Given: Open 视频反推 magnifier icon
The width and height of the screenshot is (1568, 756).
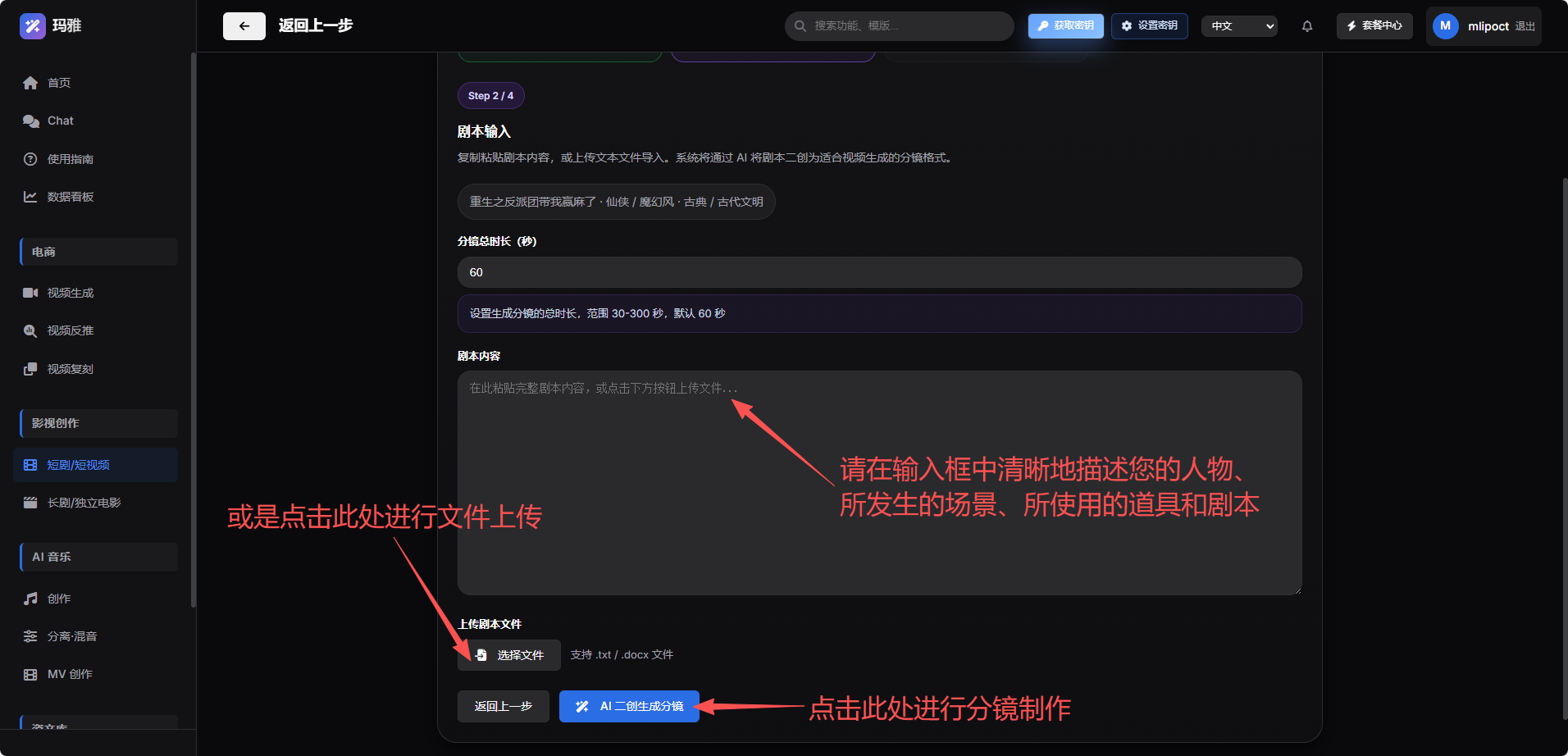Looking at the screenshot, I should tap(30, 330).
